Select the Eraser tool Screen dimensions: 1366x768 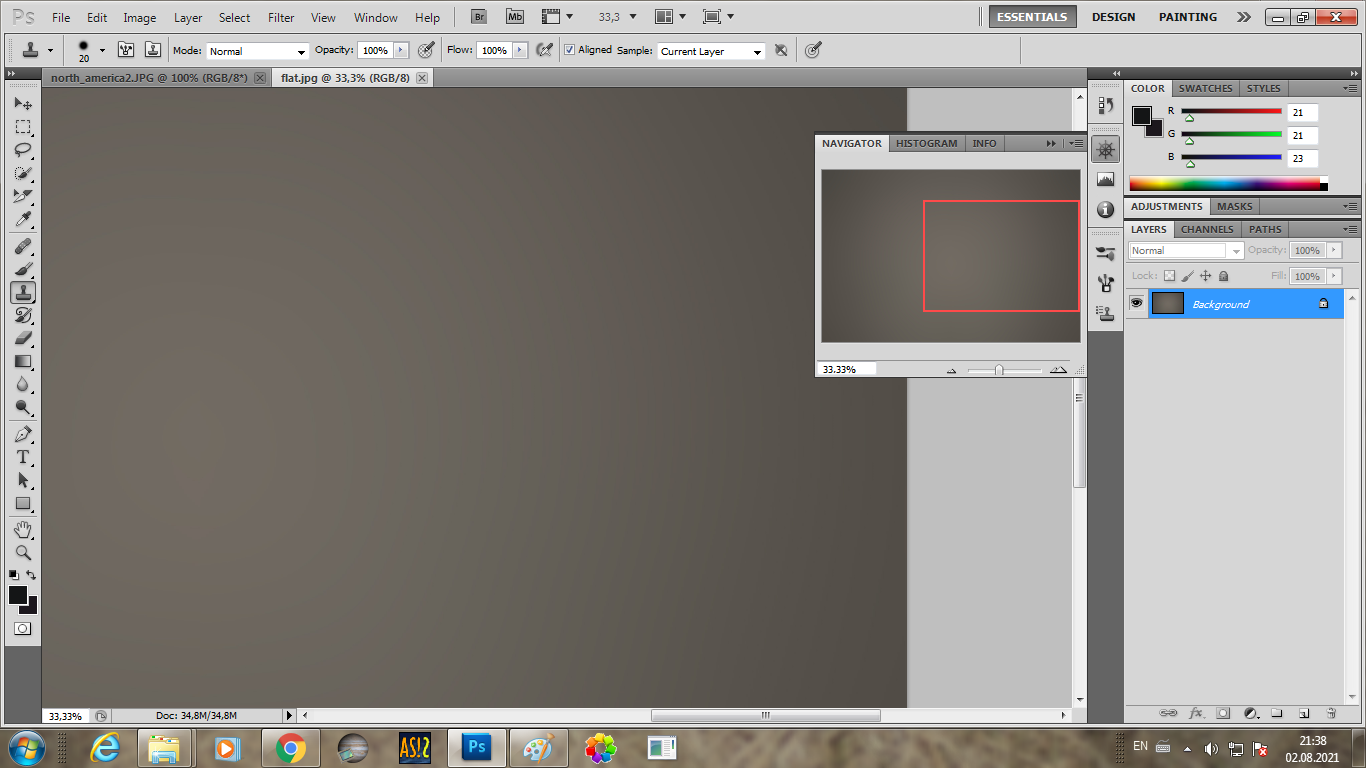click(x=23, y=338)
